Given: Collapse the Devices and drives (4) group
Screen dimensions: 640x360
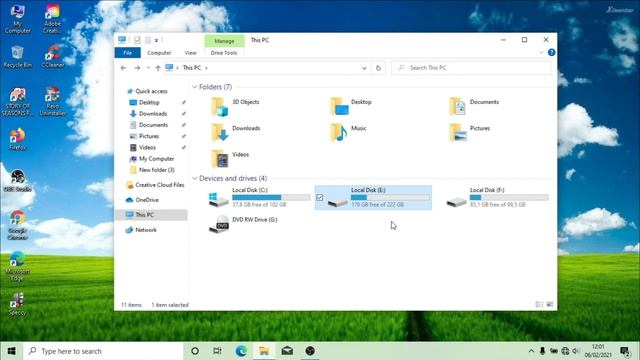Looking at the screenshot, I should [x=195, y=178].
